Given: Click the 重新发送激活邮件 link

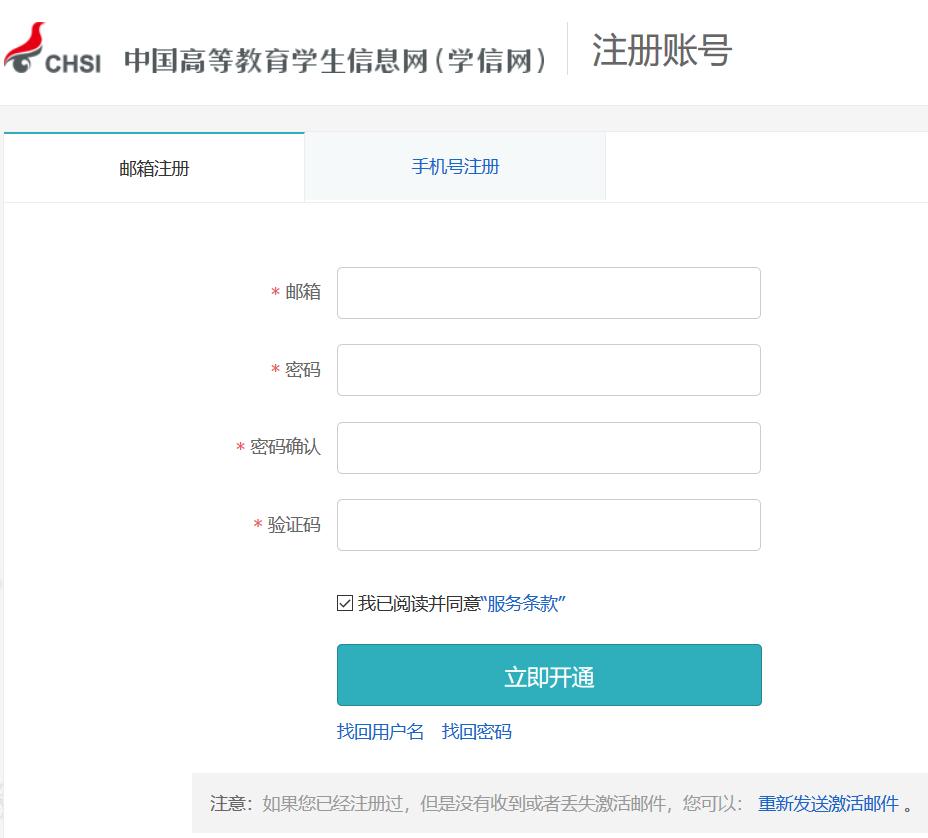Looking at the screenshot, I should (828, 804).
